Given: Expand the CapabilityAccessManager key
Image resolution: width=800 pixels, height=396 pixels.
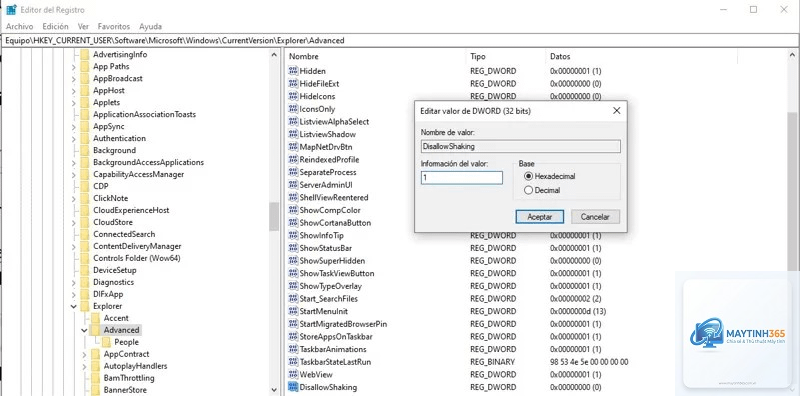Looking at the screenshot, I should point(74,175).
